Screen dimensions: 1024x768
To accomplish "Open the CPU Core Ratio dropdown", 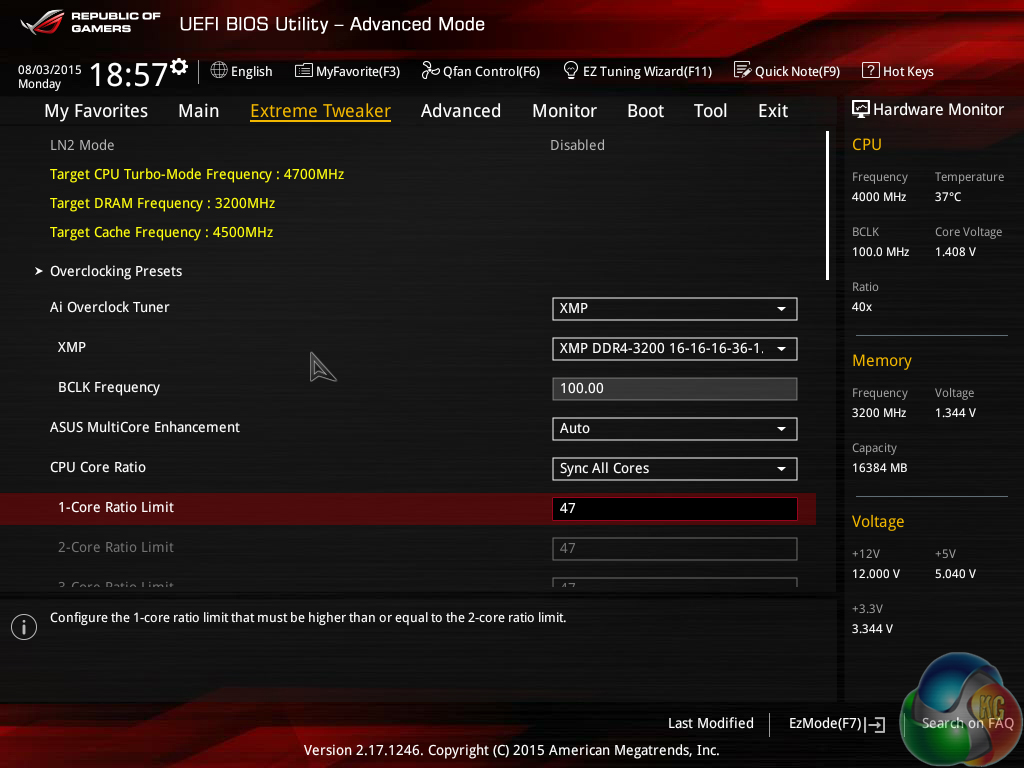I will (x=674, y=469).
